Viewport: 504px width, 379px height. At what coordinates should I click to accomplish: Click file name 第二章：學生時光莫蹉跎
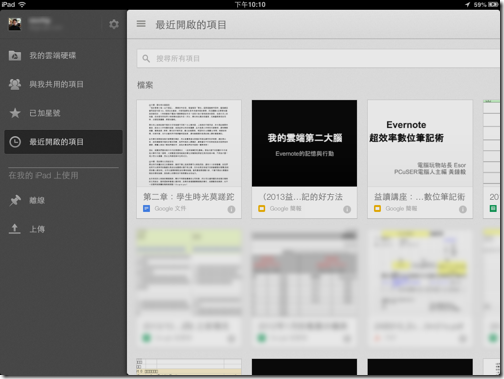coord(189,197)
